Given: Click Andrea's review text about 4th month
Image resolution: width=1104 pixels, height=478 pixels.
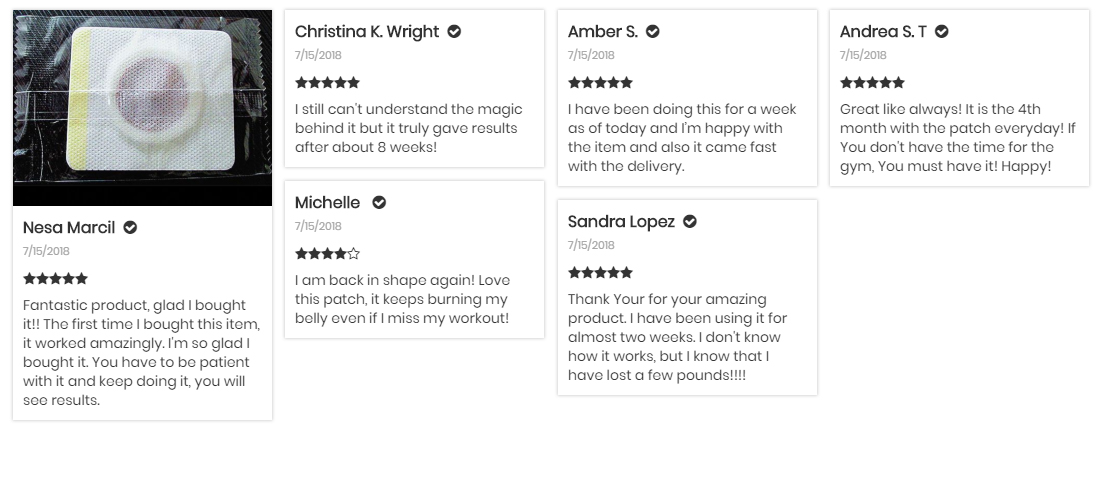Looking at the screenshot, I should [957, 138].
